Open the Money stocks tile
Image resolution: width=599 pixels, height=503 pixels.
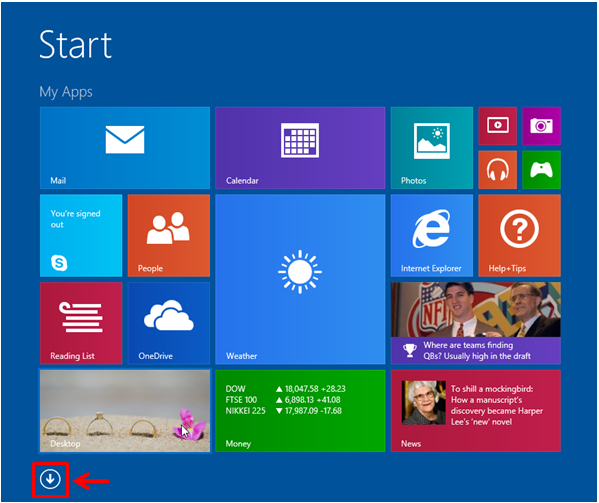click(300, 411)
